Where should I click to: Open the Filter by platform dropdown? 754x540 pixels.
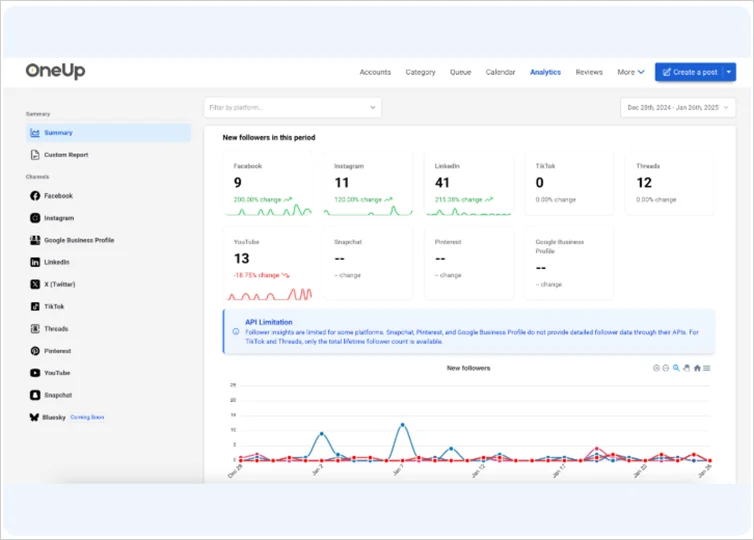(292, 106)
